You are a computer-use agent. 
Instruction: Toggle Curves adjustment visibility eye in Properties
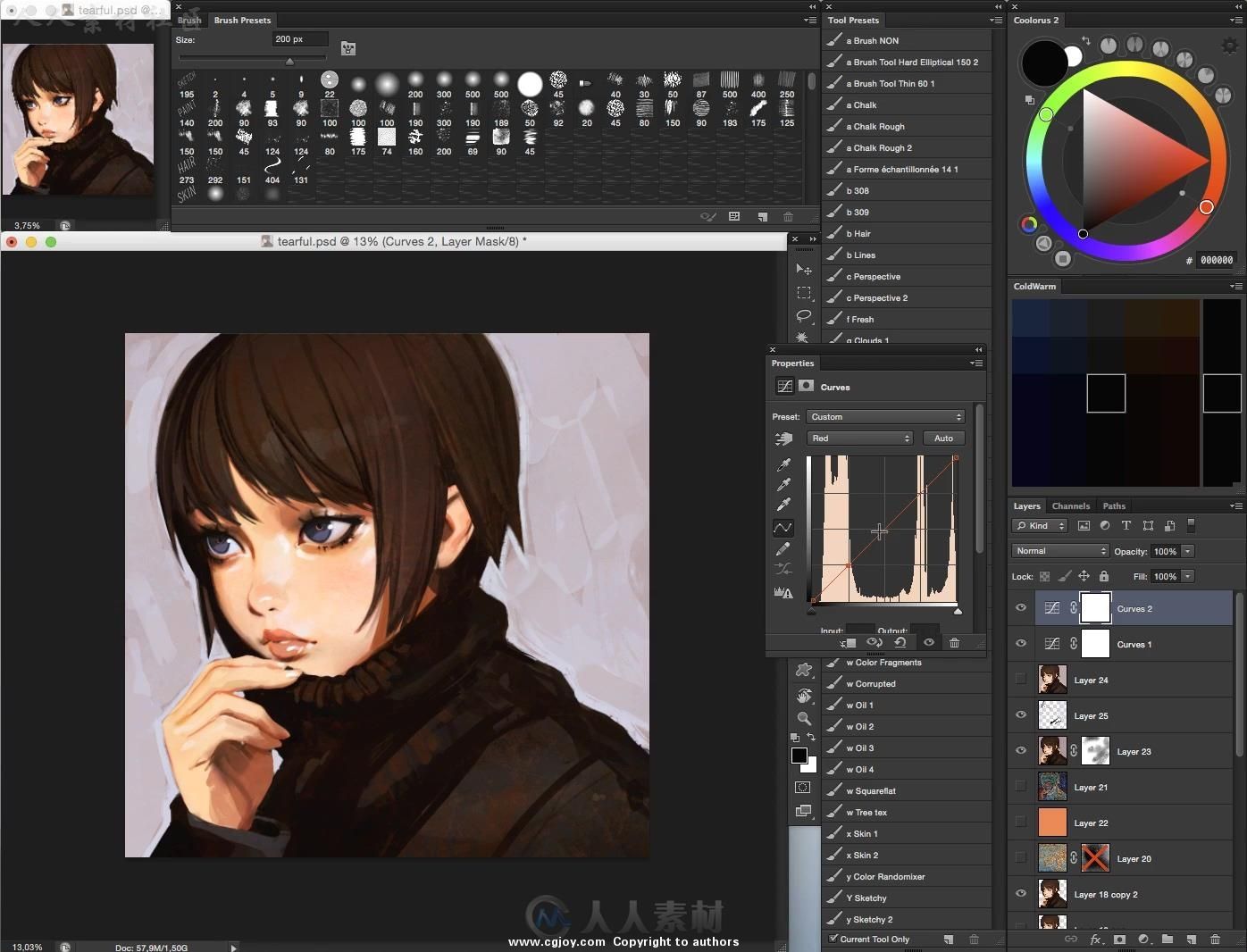pos(929,642)
